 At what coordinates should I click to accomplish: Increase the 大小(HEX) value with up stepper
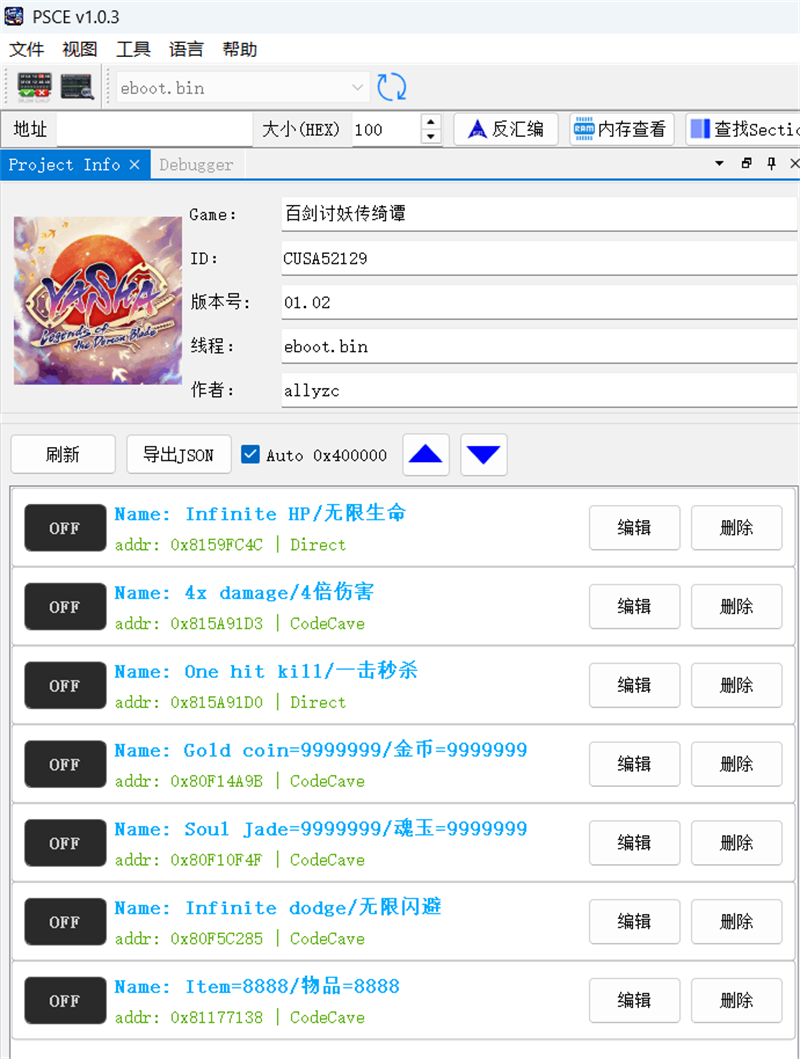tap(431, 122)
